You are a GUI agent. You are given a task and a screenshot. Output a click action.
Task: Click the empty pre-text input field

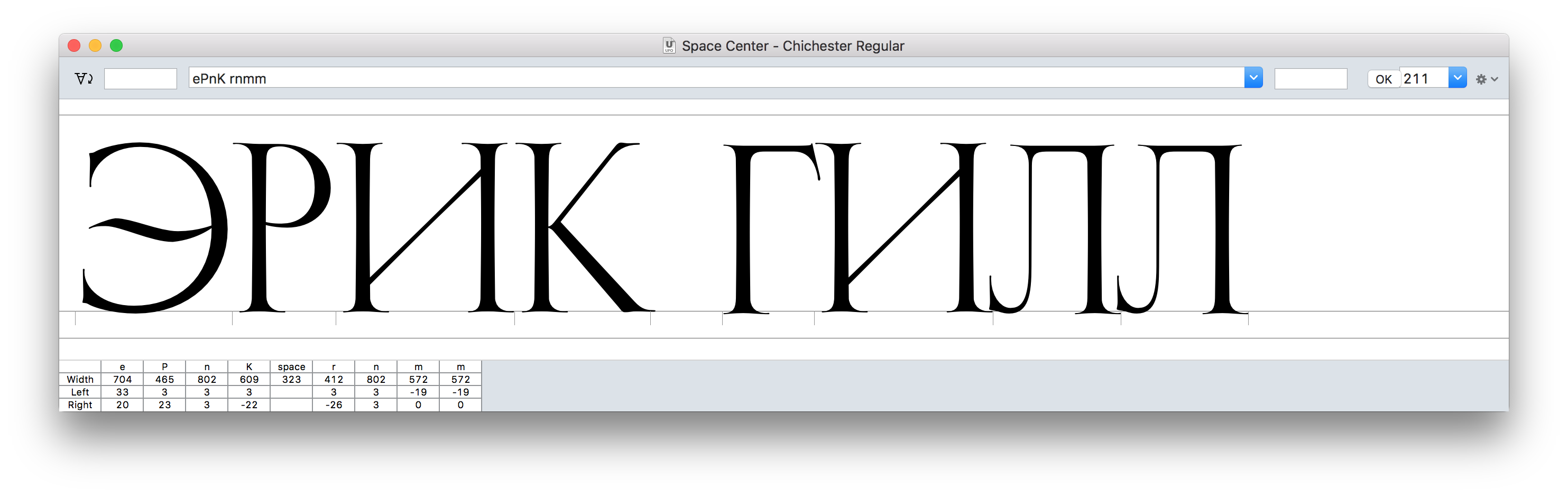pyautogui.click(x=141, y=78)
